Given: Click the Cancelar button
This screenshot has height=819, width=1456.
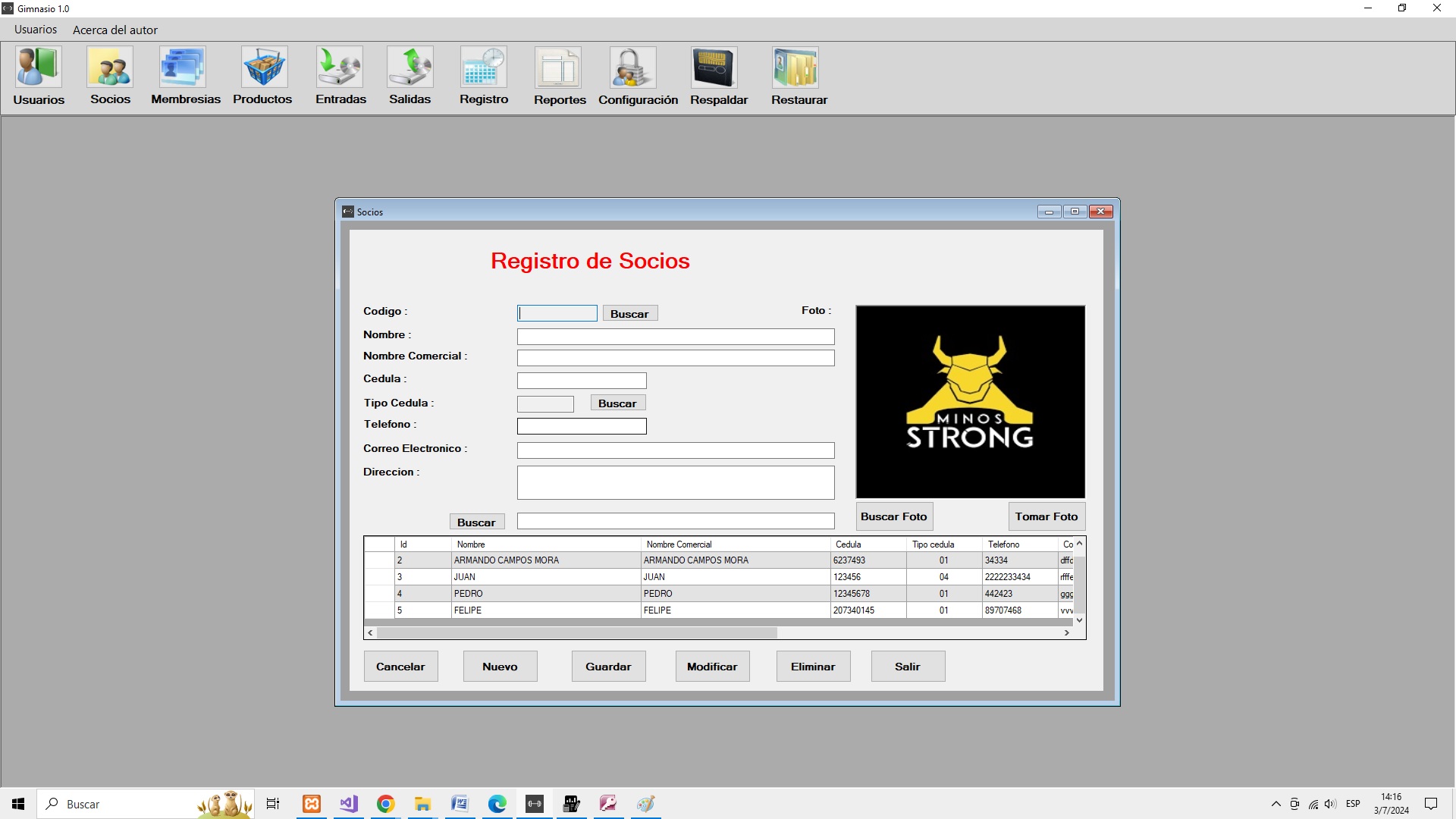Looking at the screenshot, I should (x=400, y=667).
